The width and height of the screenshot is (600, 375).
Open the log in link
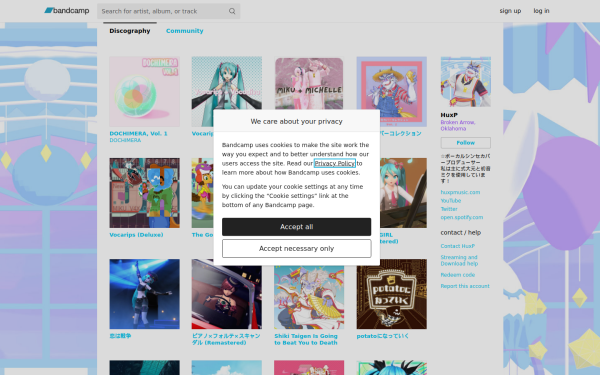tap(541, 11)
